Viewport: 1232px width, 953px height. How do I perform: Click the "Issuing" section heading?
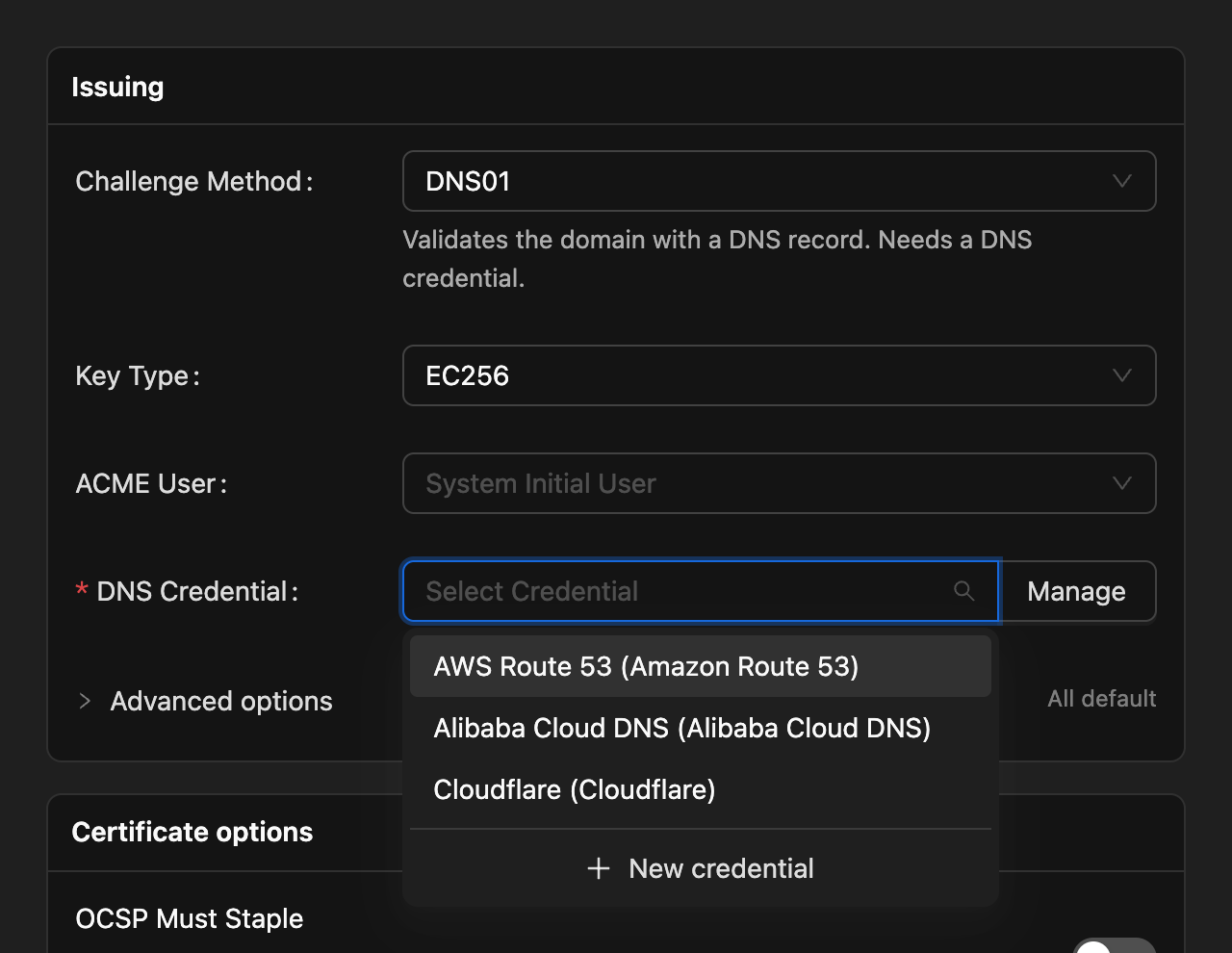click(117, 87)
